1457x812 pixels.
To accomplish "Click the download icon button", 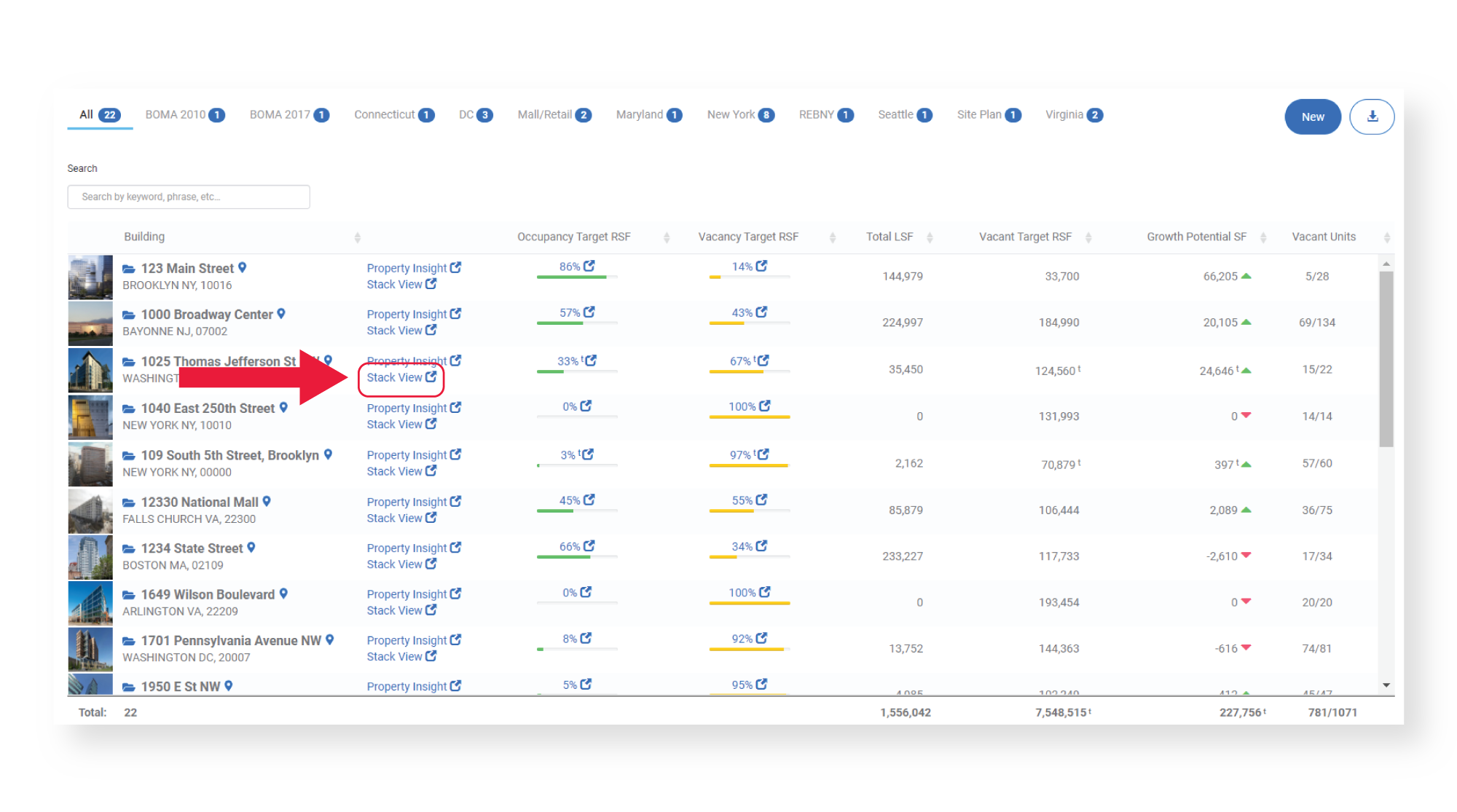I will click(1372, 117).
